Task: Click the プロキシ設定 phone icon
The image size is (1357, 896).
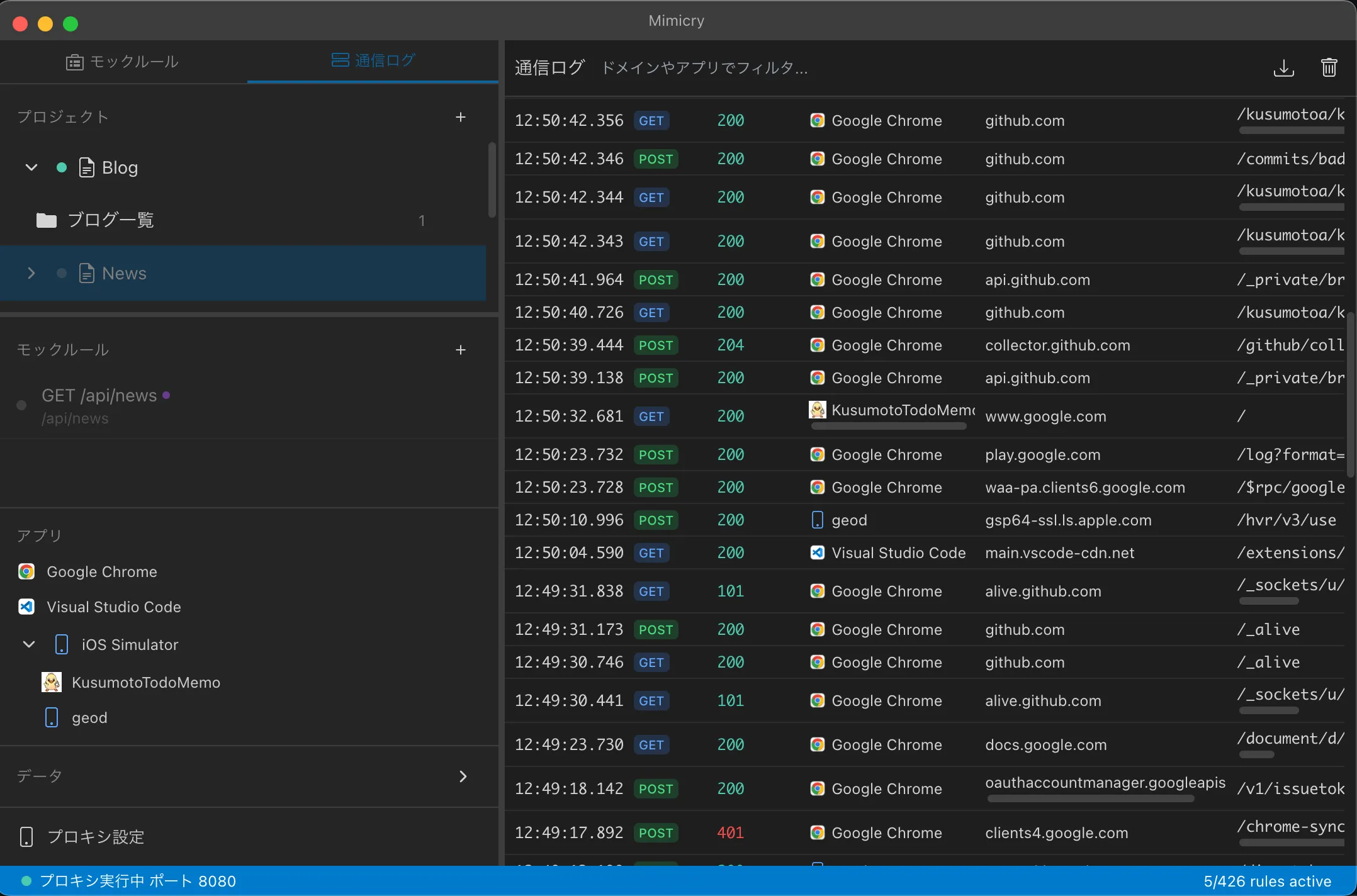Action: tap(26, 837)
